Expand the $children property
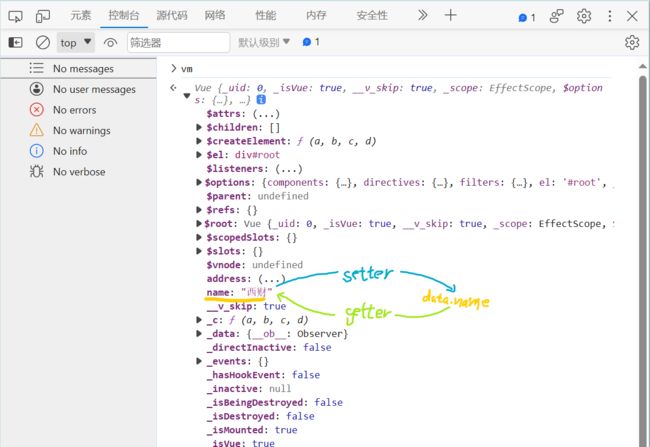650x447 pixels. point(199,127)
